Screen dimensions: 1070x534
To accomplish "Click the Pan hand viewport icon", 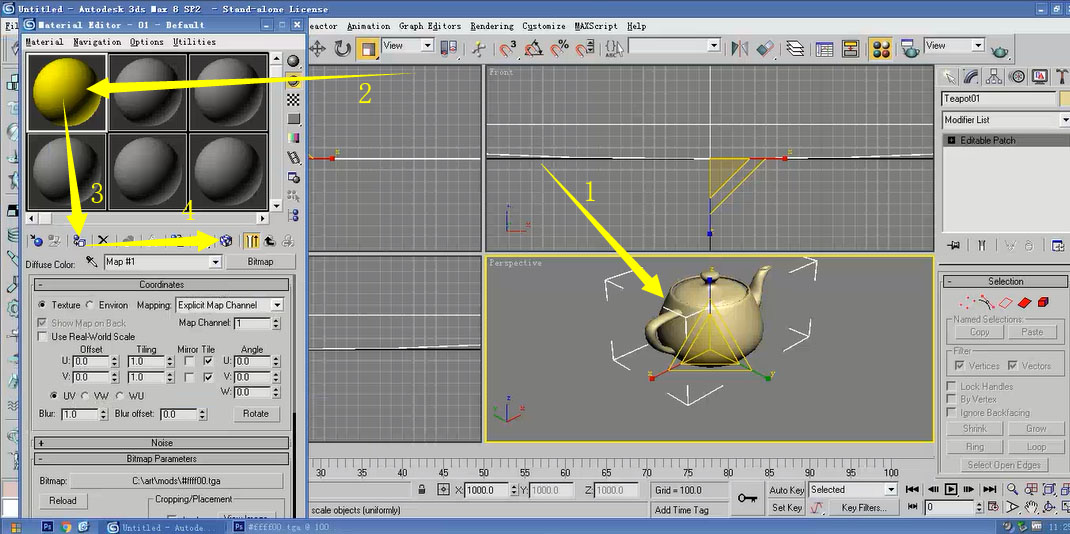I will tap(1030, 507).
